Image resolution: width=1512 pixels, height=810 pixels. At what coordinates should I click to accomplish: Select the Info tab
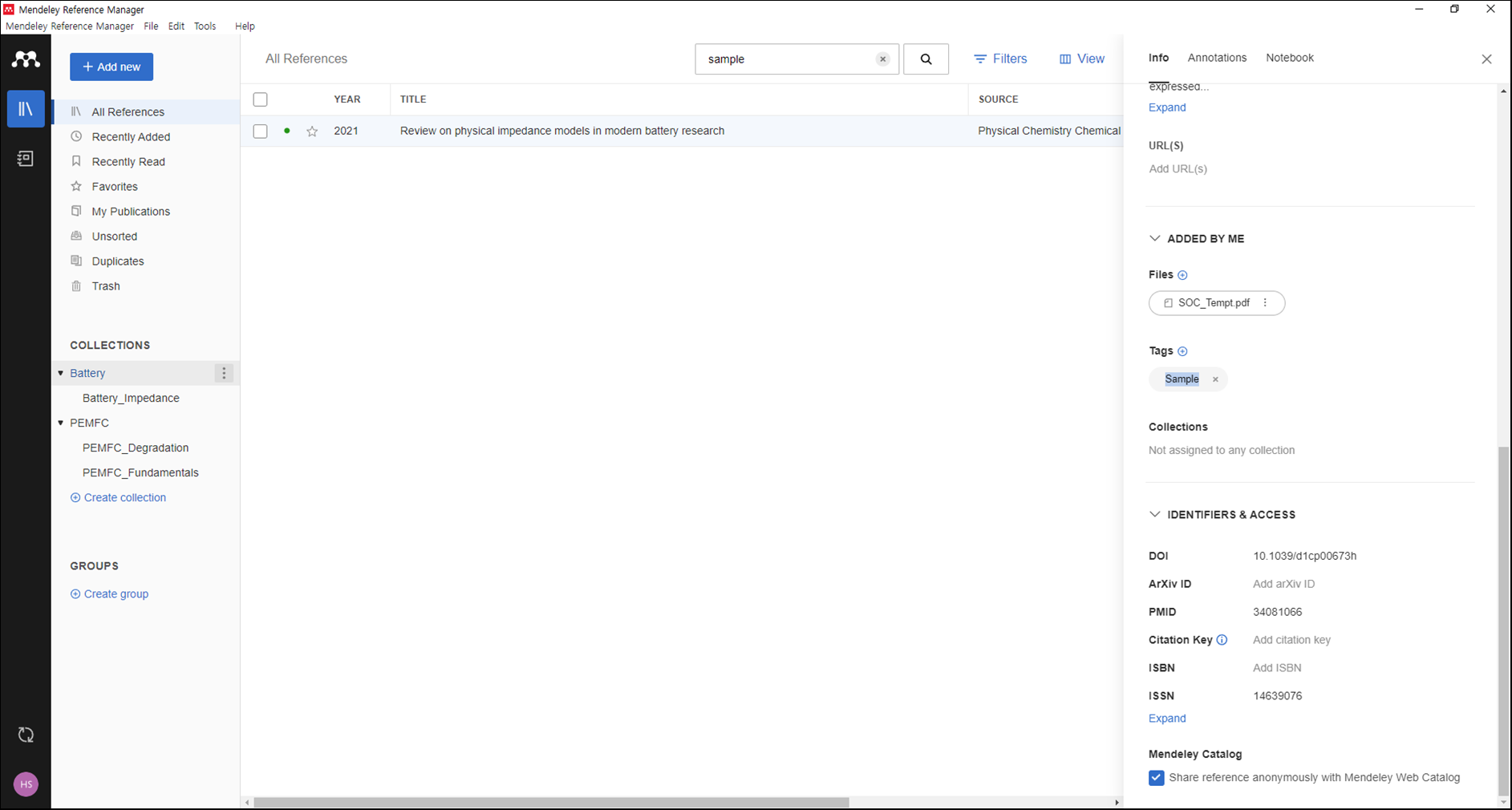click(x=1158, y=58)
